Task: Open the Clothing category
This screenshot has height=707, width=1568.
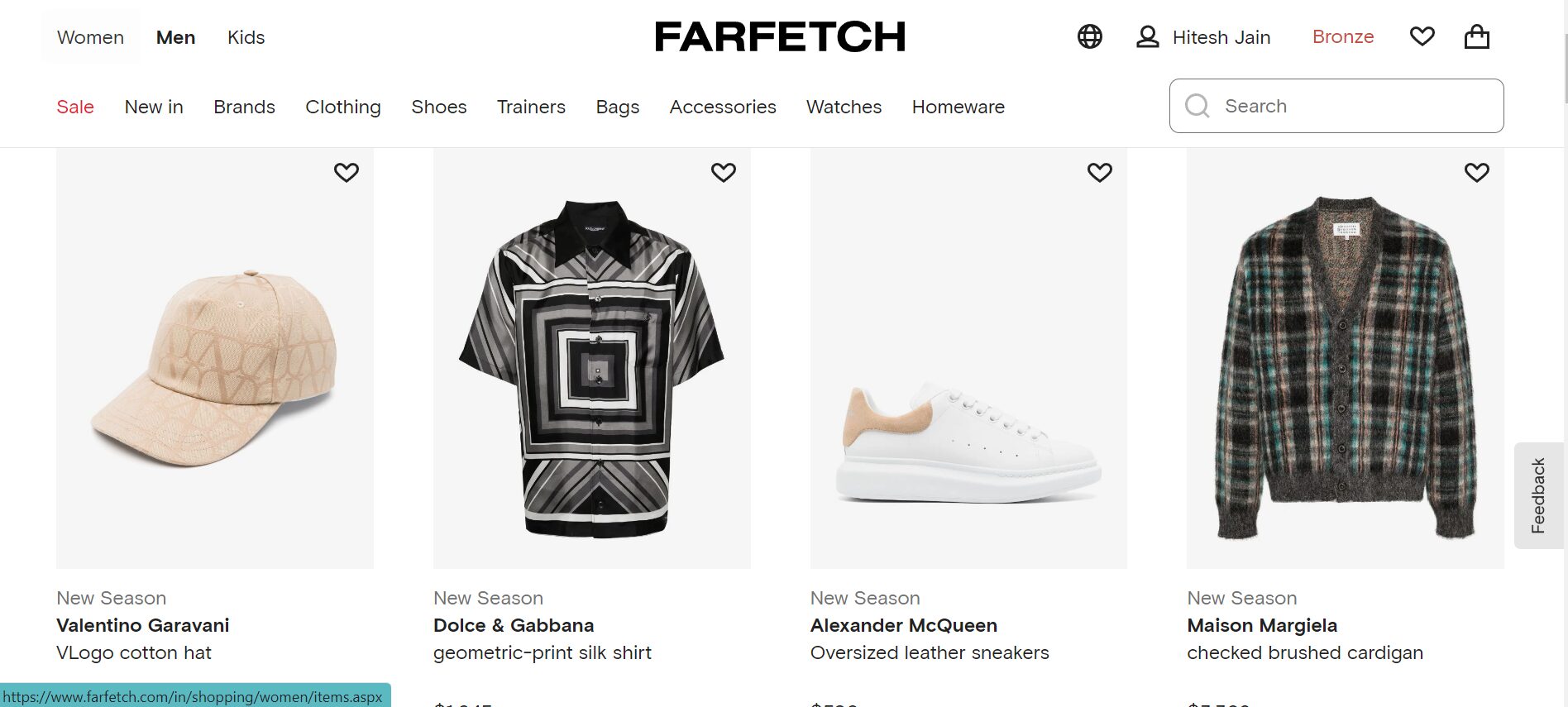Action: tap(343, 107)
